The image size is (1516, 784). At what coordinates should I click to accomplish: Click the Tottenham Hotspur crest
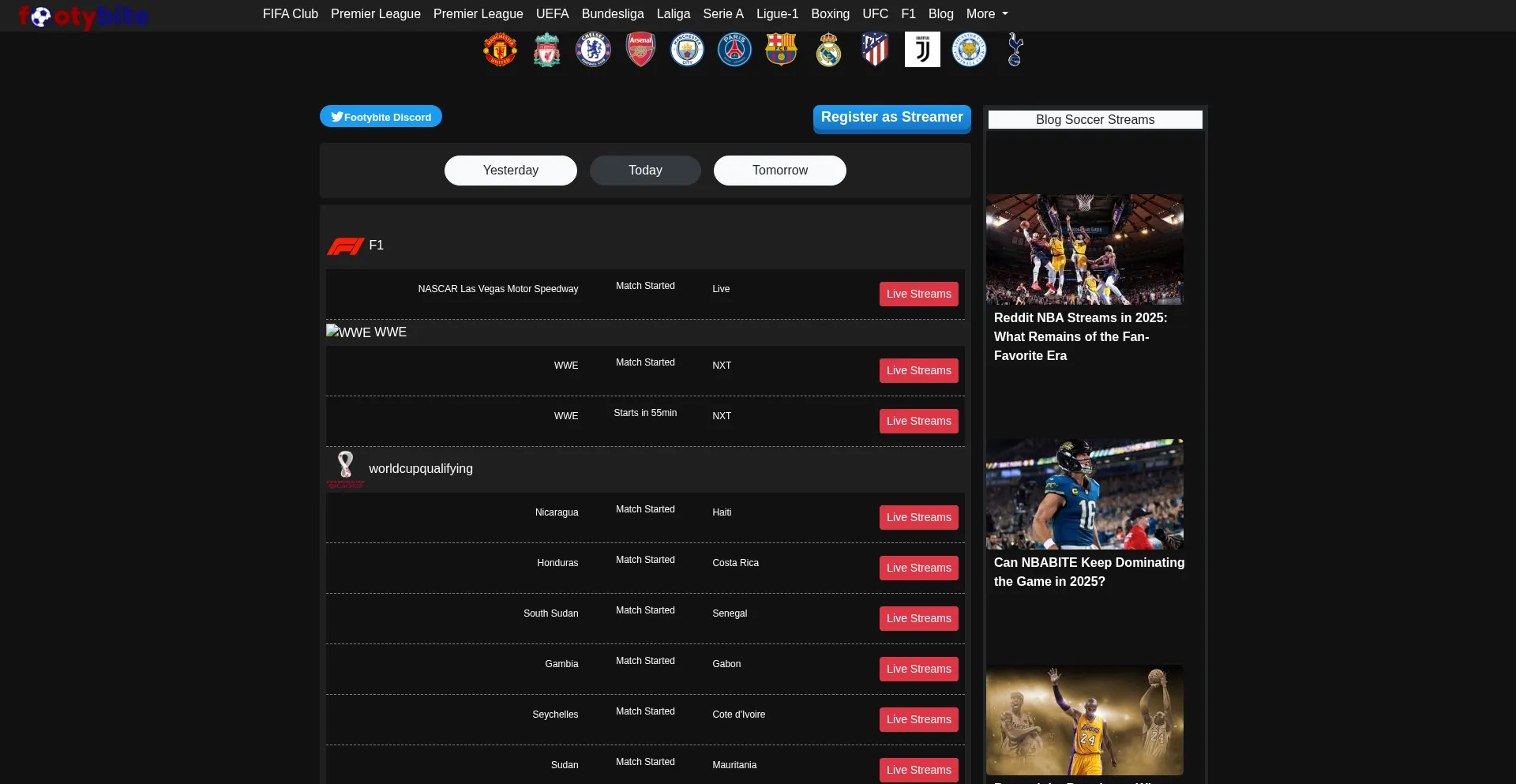point(1015,50)
